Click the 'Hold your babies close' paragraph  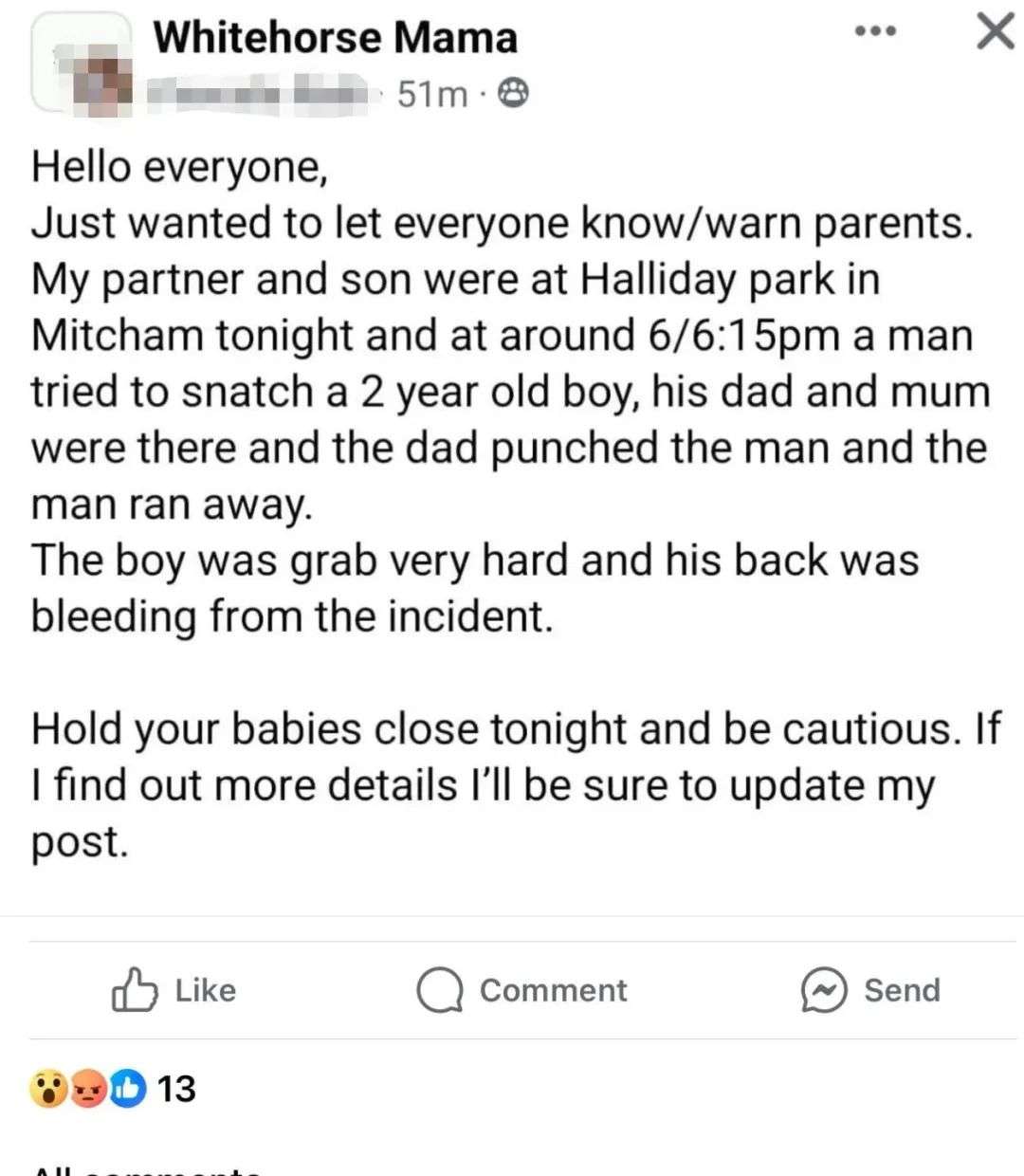point(512,784)
